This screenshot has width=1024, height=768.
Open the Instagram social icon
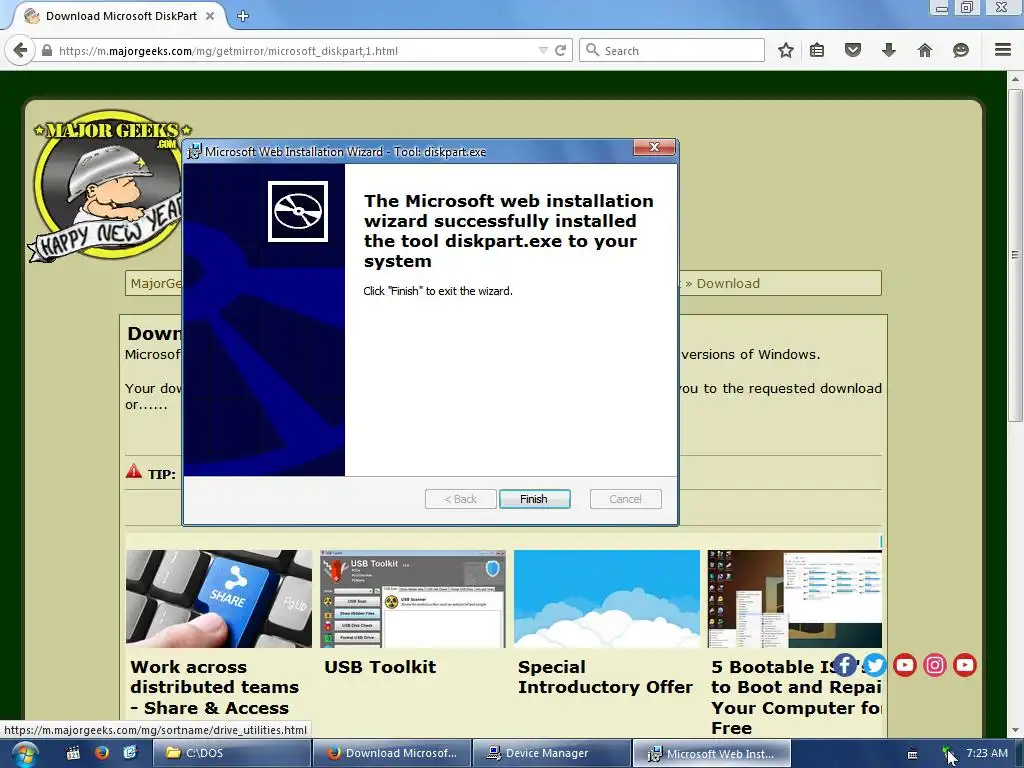pyautogui.click(x=935, y=665)
